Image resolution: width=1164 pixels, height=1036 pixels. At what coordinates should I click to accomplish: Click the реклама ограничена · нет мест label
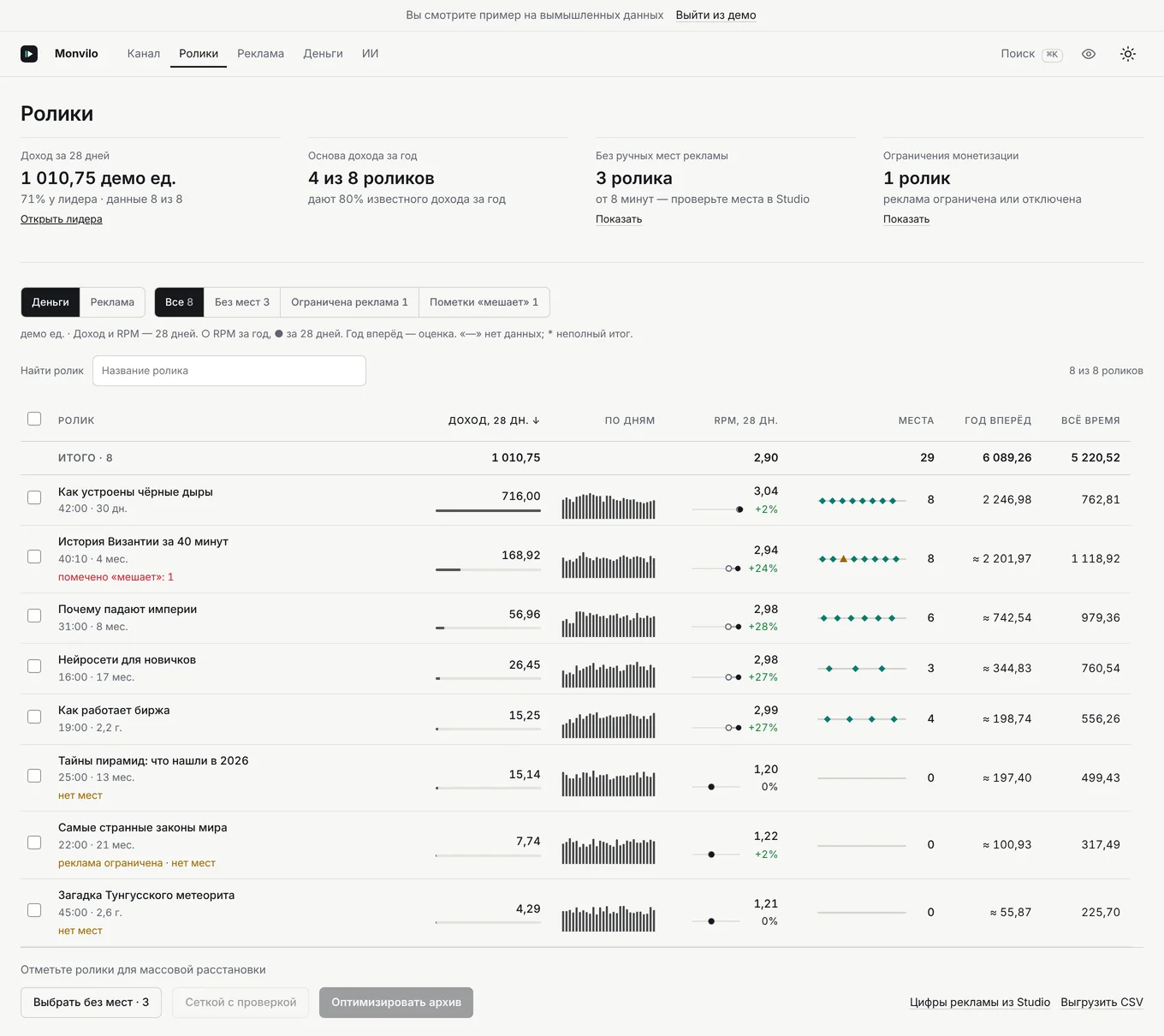pos(137,863)
